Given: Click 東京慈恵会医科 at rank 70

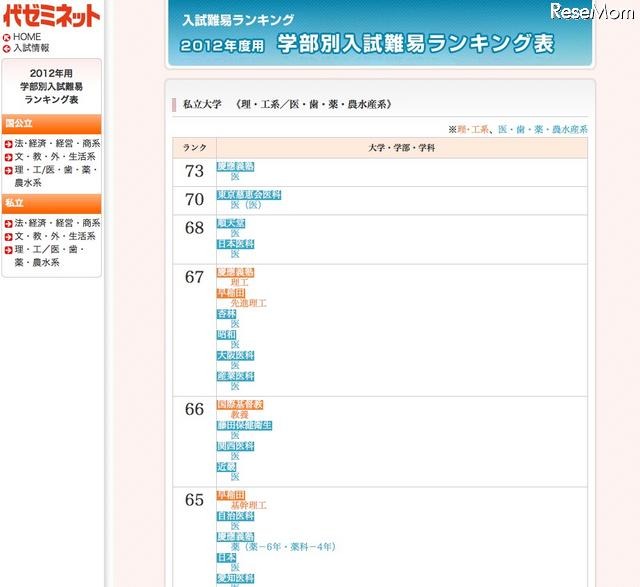Looking at the screenshot, I should [249, 194].
